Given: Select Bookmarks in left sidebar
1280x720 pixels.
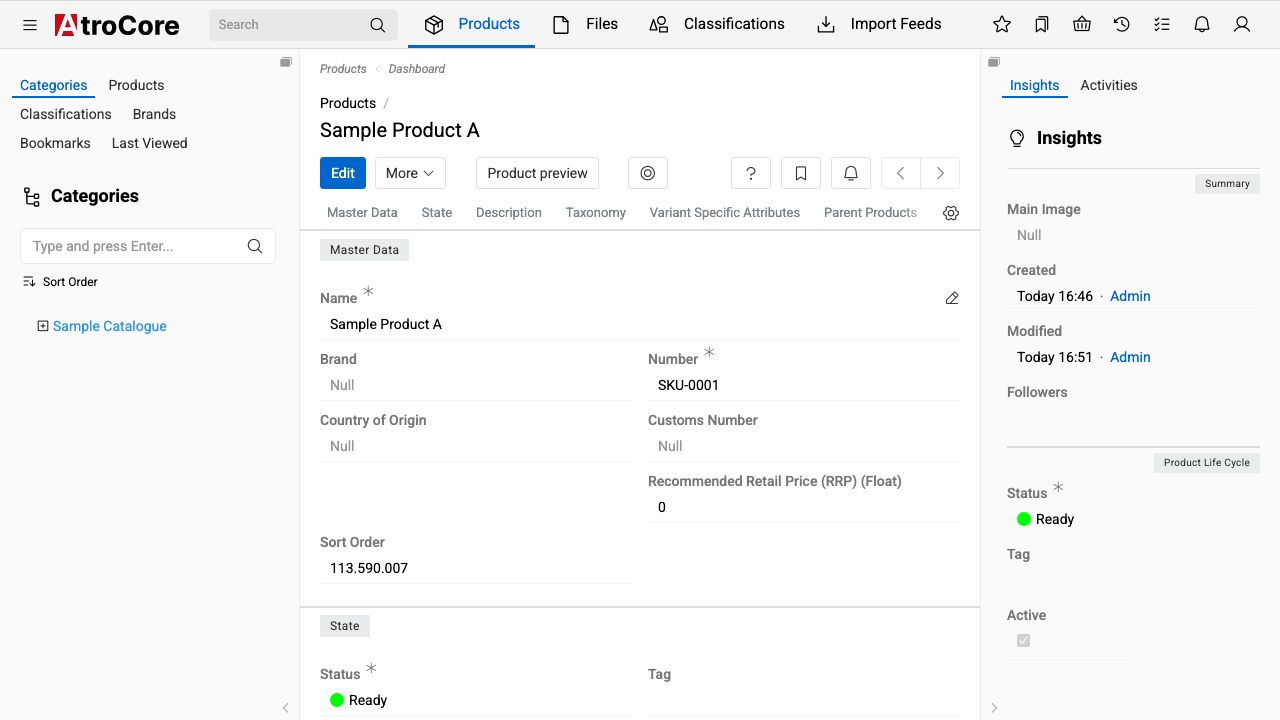Looking at the screenshot, I should pyautogui.click(x=55, y=143).
